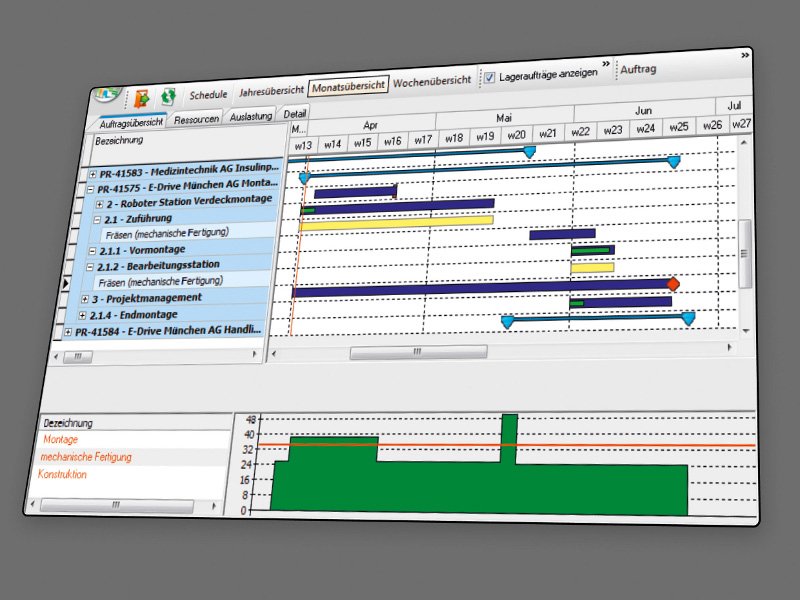800x600 pixels.
Task: Select Monatsübersicht view button
Action: point(348,86)
